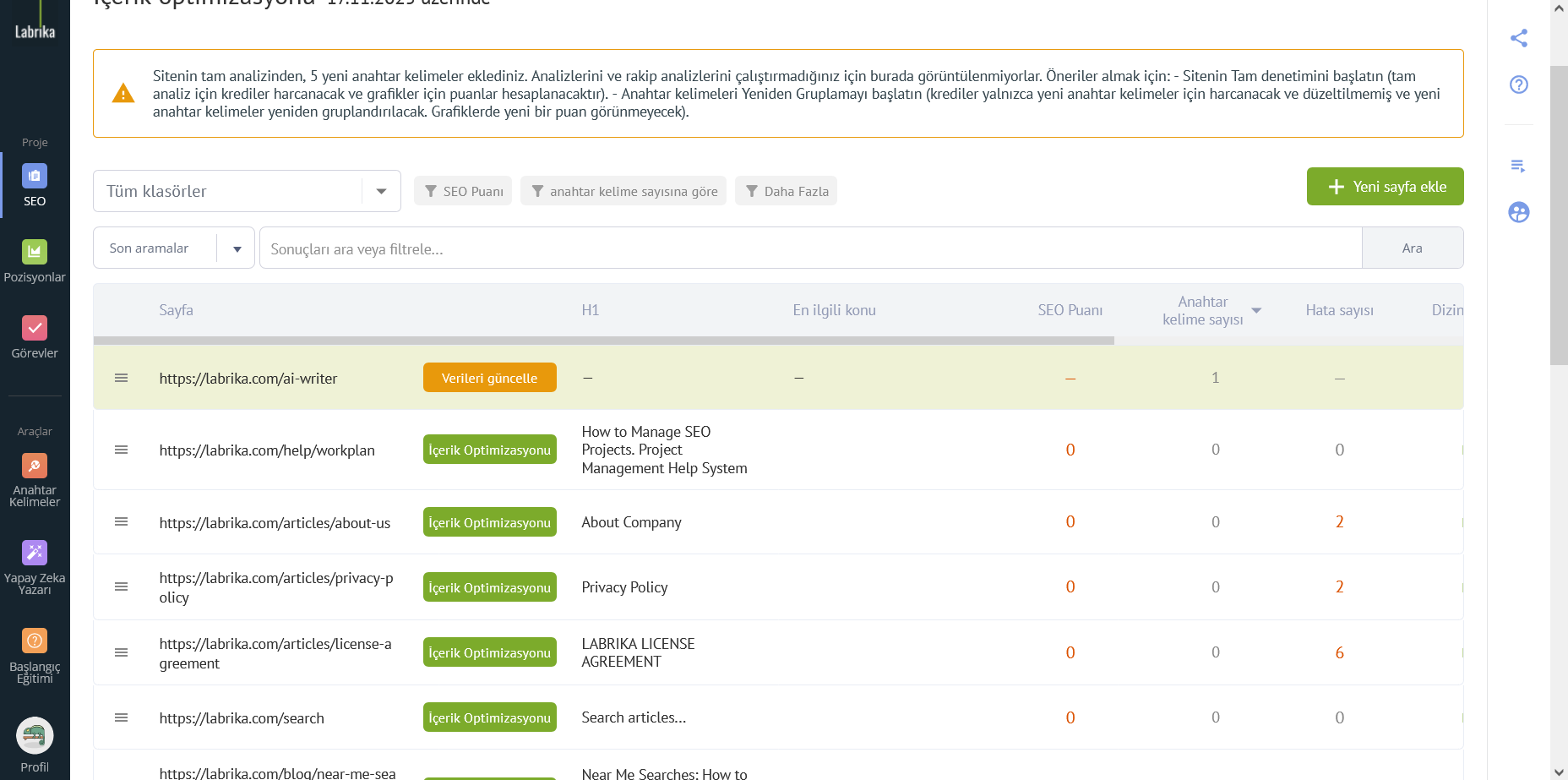Open the help question mark icon
Screen dimensions: 1568x780
(1518, 85)
